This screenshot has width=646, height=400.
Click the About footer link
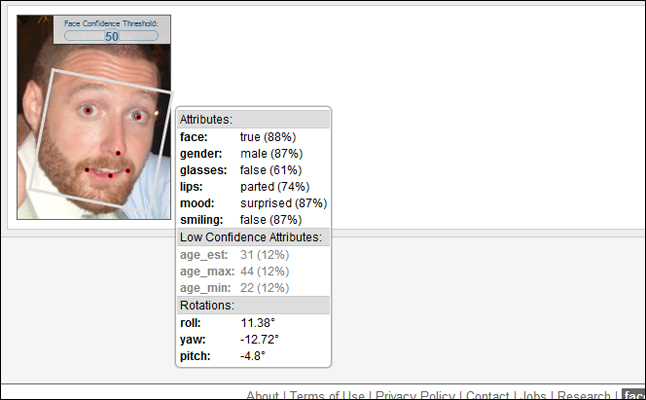coord(262,395)
